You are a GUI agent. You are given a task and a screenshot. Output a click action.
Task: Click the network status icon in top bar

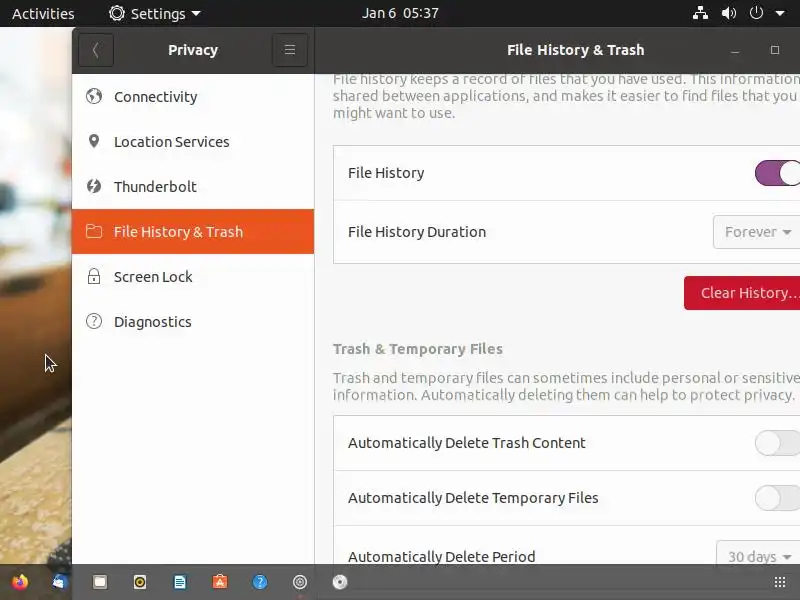[x=700, y=13]
